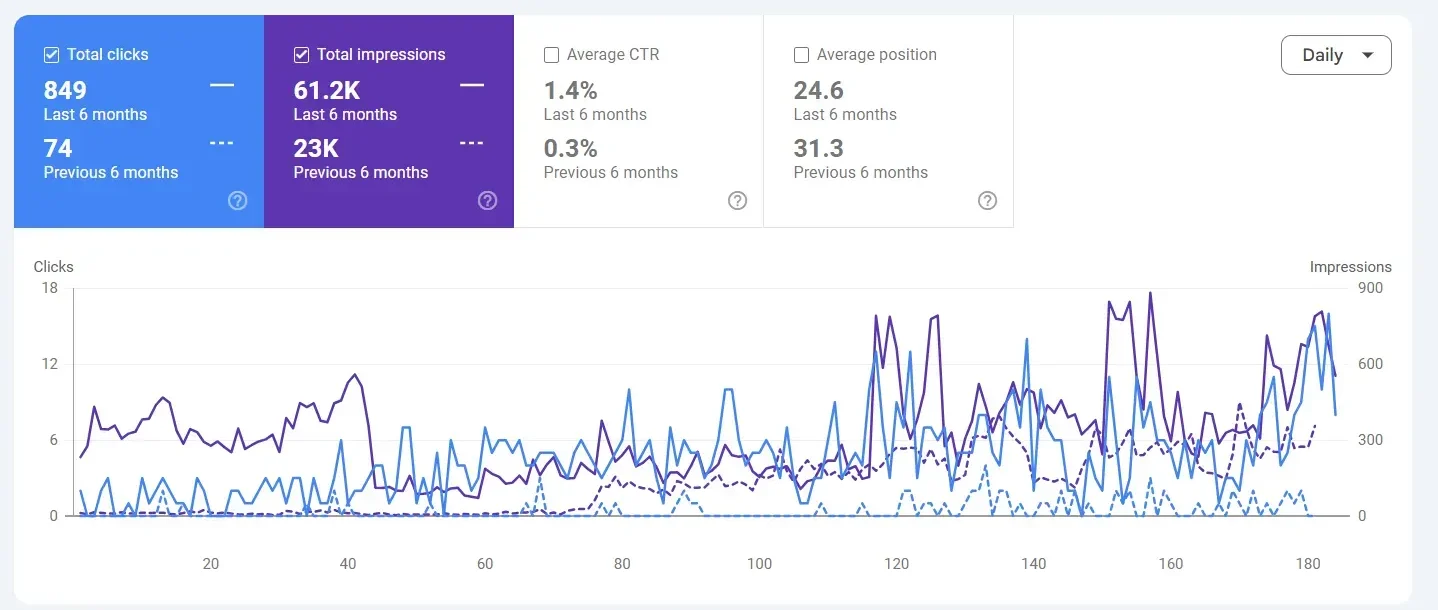Click dashed line indicator on impressions card
Screen dimensions: 1438x610
coord(471,142)
